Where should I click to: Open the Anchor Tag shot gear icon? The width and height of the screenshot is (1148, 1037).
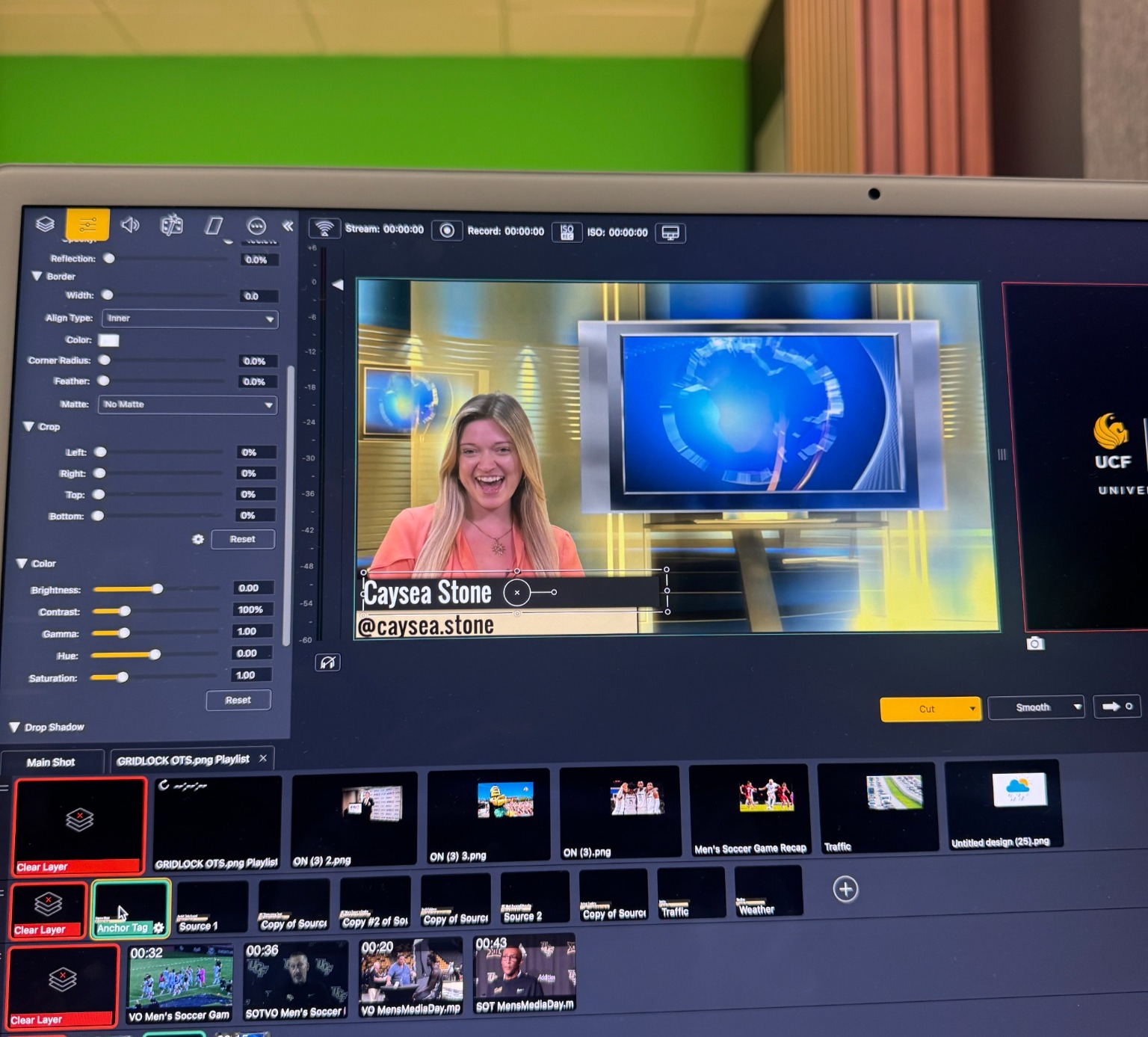pyautogui.click(x=158, y=927)
